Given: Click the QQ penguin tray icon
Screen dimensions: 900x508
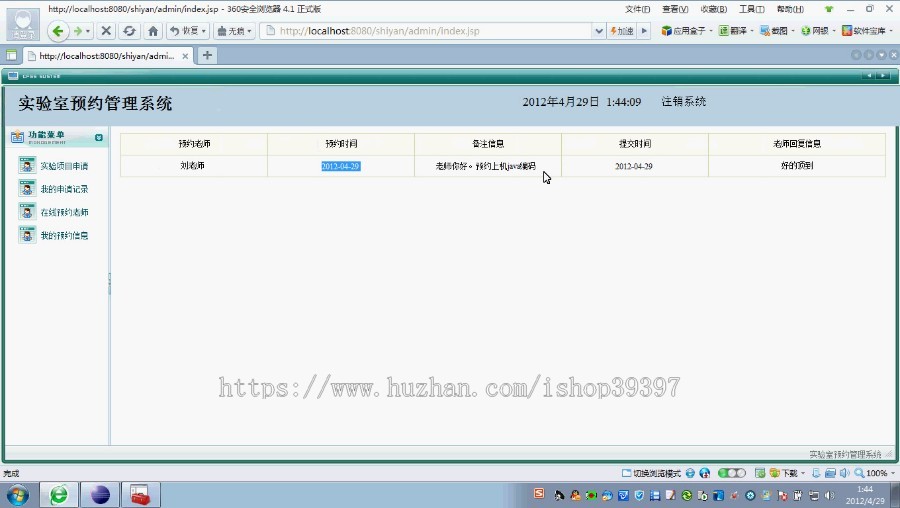Looking at the screenshot, I should point(575,495).
